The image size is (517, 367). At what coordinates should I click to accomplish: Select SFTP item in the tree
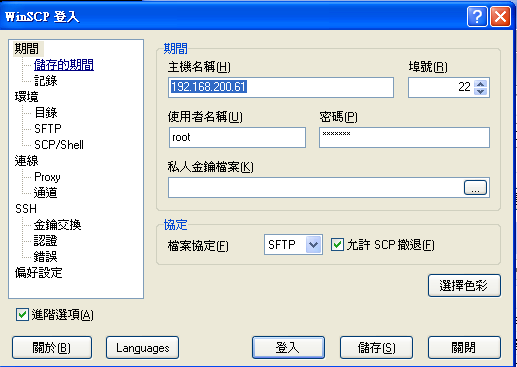pyautogui.click(x=48, y=129)
